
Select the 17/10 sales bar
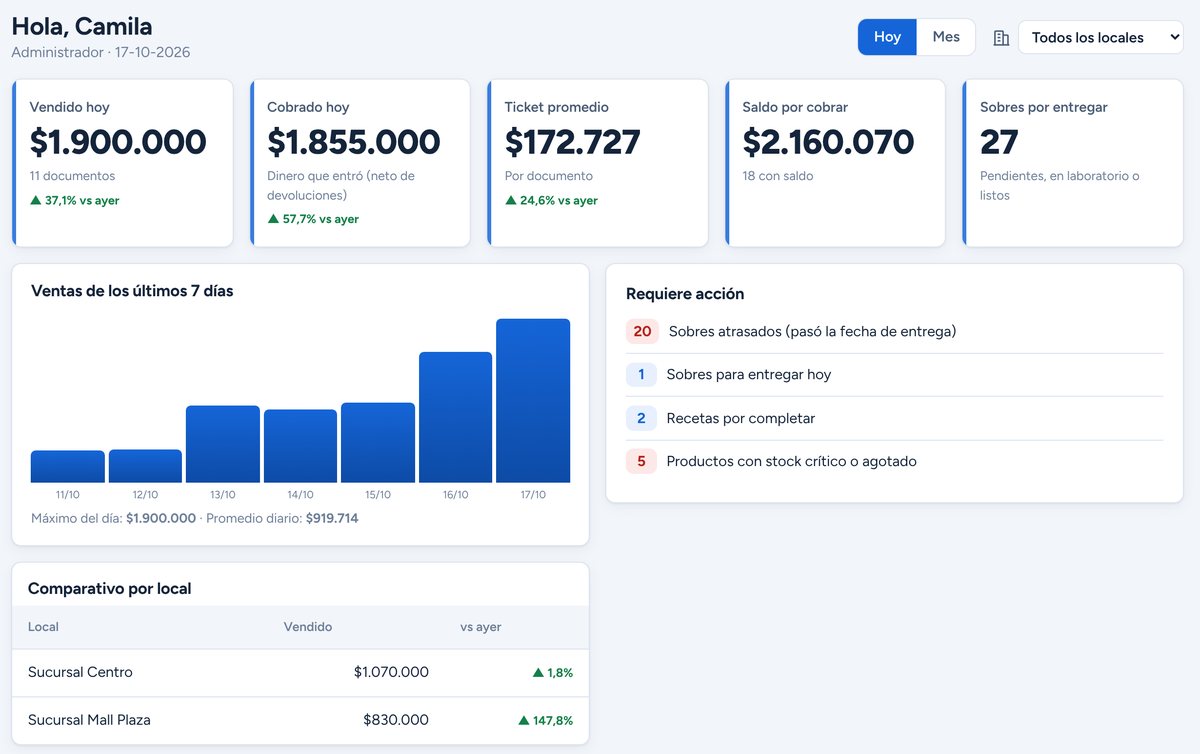click(533, 401)
